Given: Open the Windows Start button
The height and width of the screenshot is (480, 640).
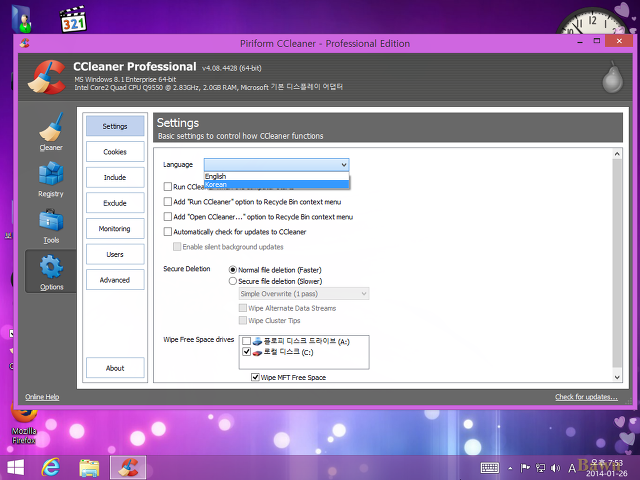Looking at the screenshot, I should [x=16, y=468].
